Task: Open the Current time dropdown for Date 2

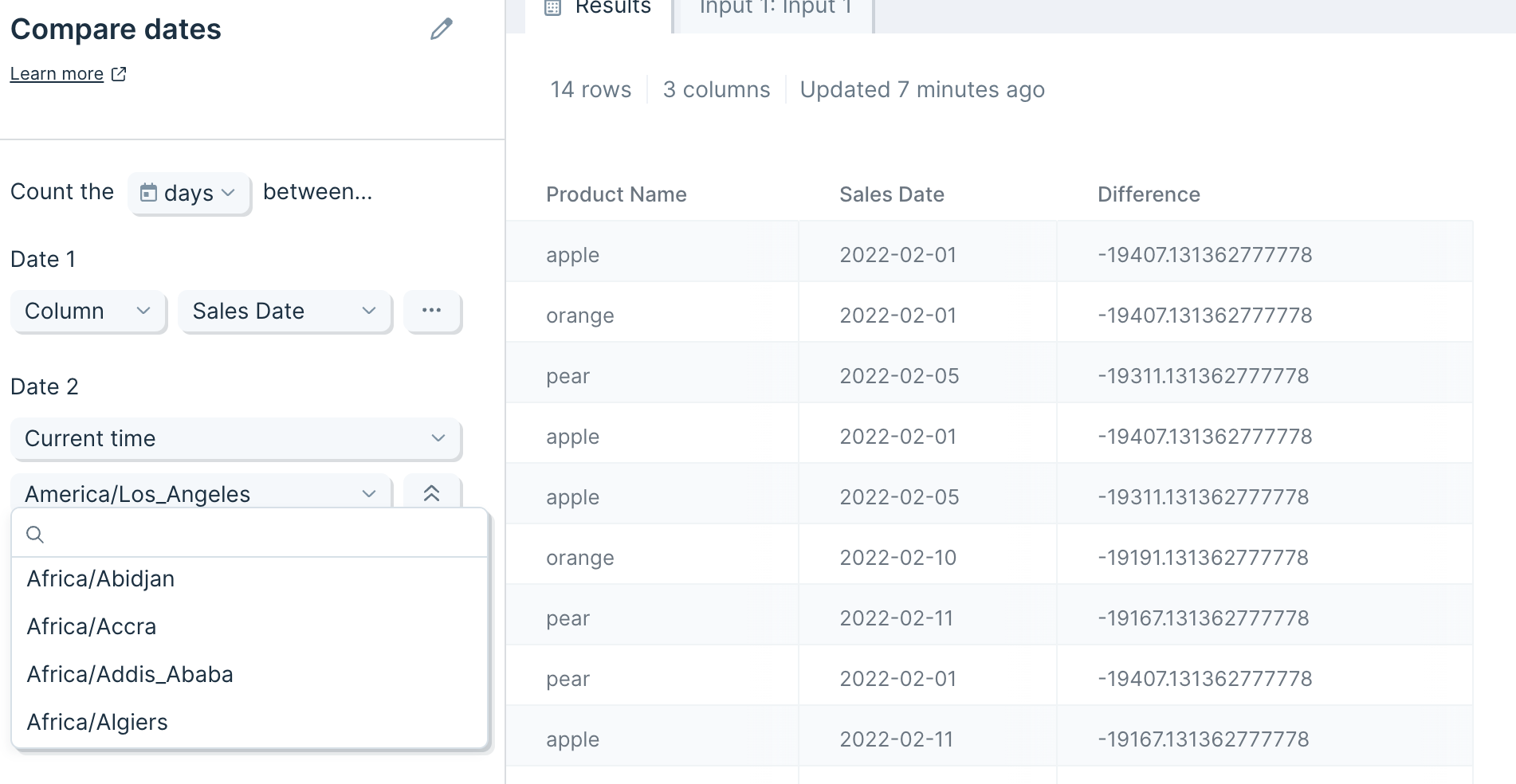Action: click(x=236, y=439)
